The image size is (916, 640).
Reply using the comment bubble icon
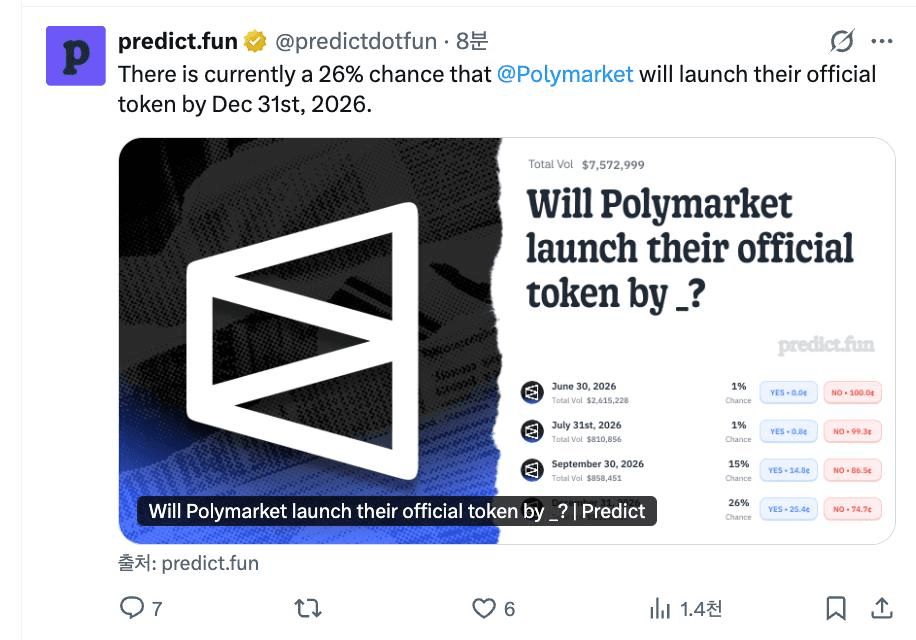[x=132, y=608]
